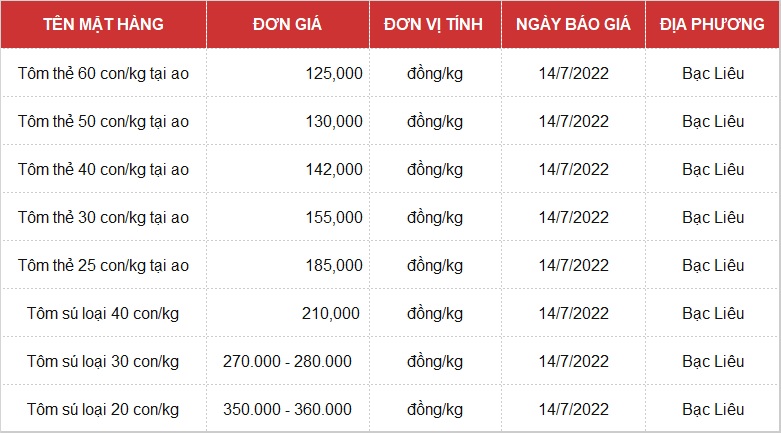781x433 pixels.
Task: Select the ĐƠN VỊ TÍNH header cell
Action: (x=435, y=24)
